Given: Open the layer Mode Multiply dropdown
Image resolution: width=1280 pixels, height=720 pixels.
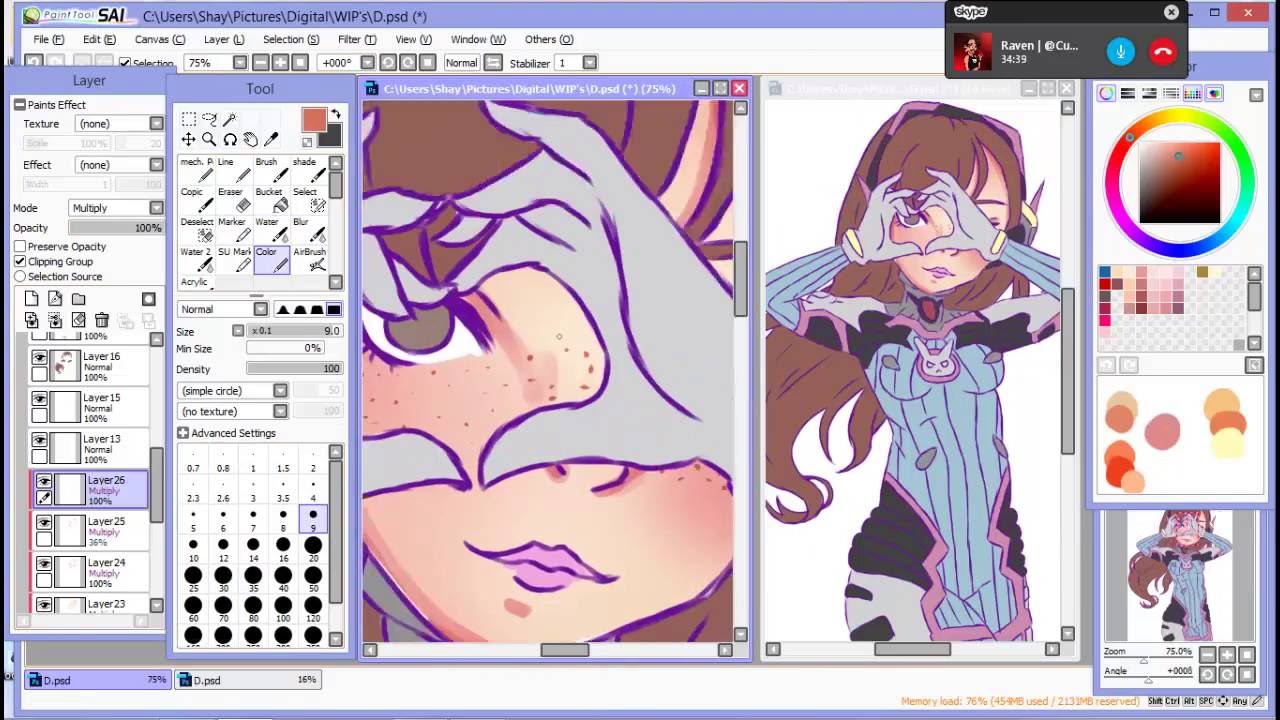Looking at the screenshot, I should click(116, 208).
